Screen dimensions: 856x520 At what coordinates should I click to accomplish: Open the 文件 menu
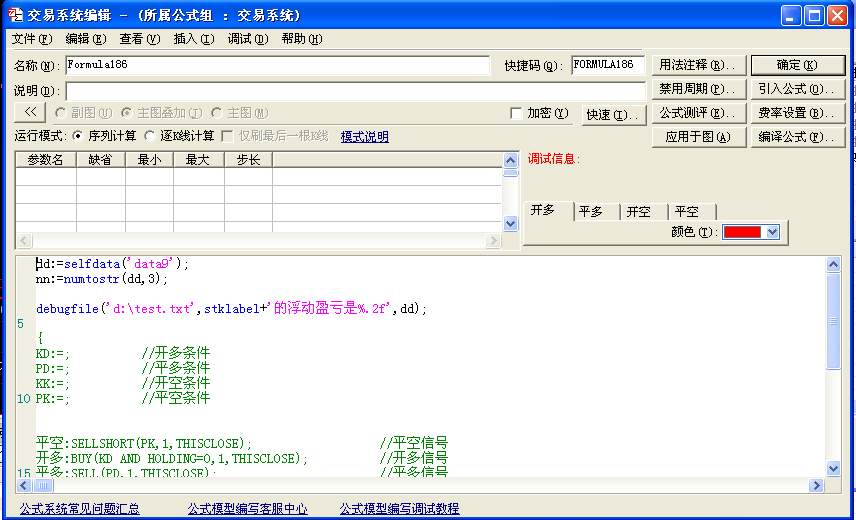31,39
